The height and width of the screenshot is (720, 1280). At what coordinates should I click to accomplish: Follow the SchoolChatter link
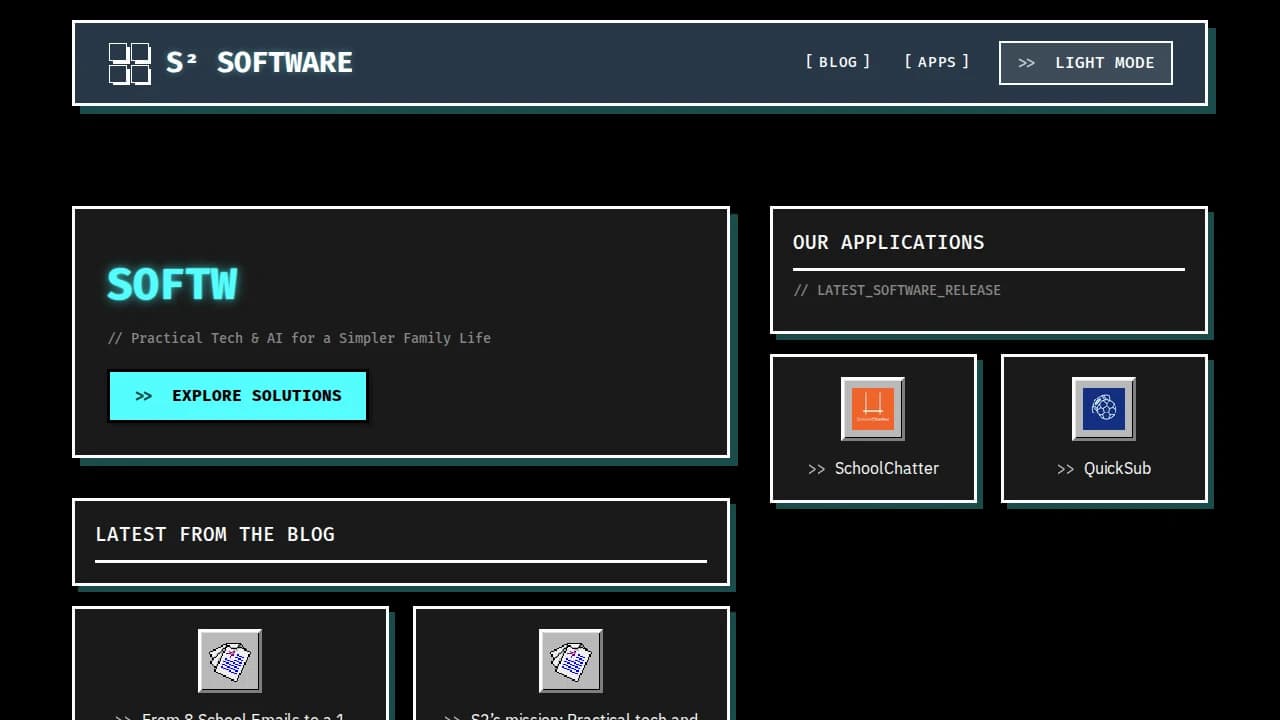click(x=873, y=468)
